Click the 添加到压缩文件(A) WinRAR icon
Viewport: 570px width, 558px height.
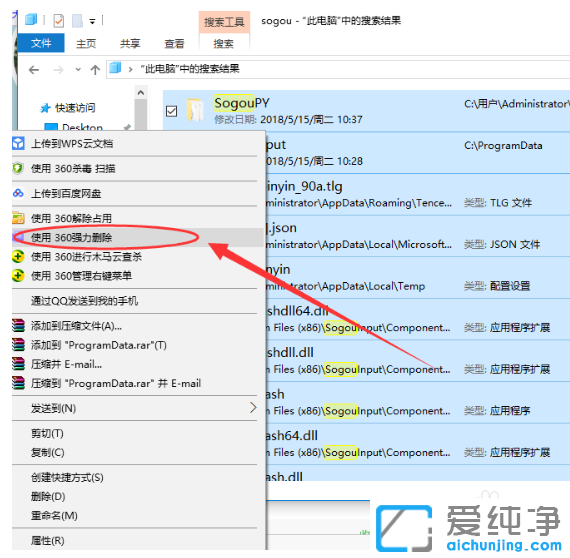click(x=18, y=326)
